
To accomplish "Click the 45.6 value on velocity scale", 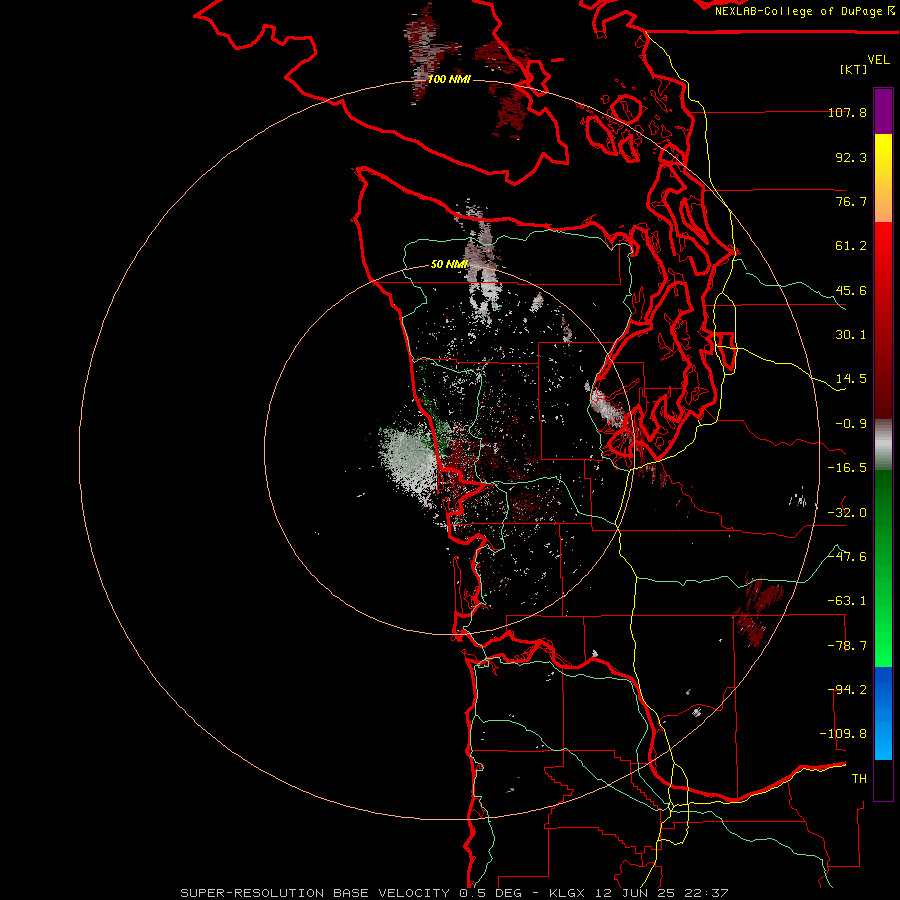I will point(851,290).
